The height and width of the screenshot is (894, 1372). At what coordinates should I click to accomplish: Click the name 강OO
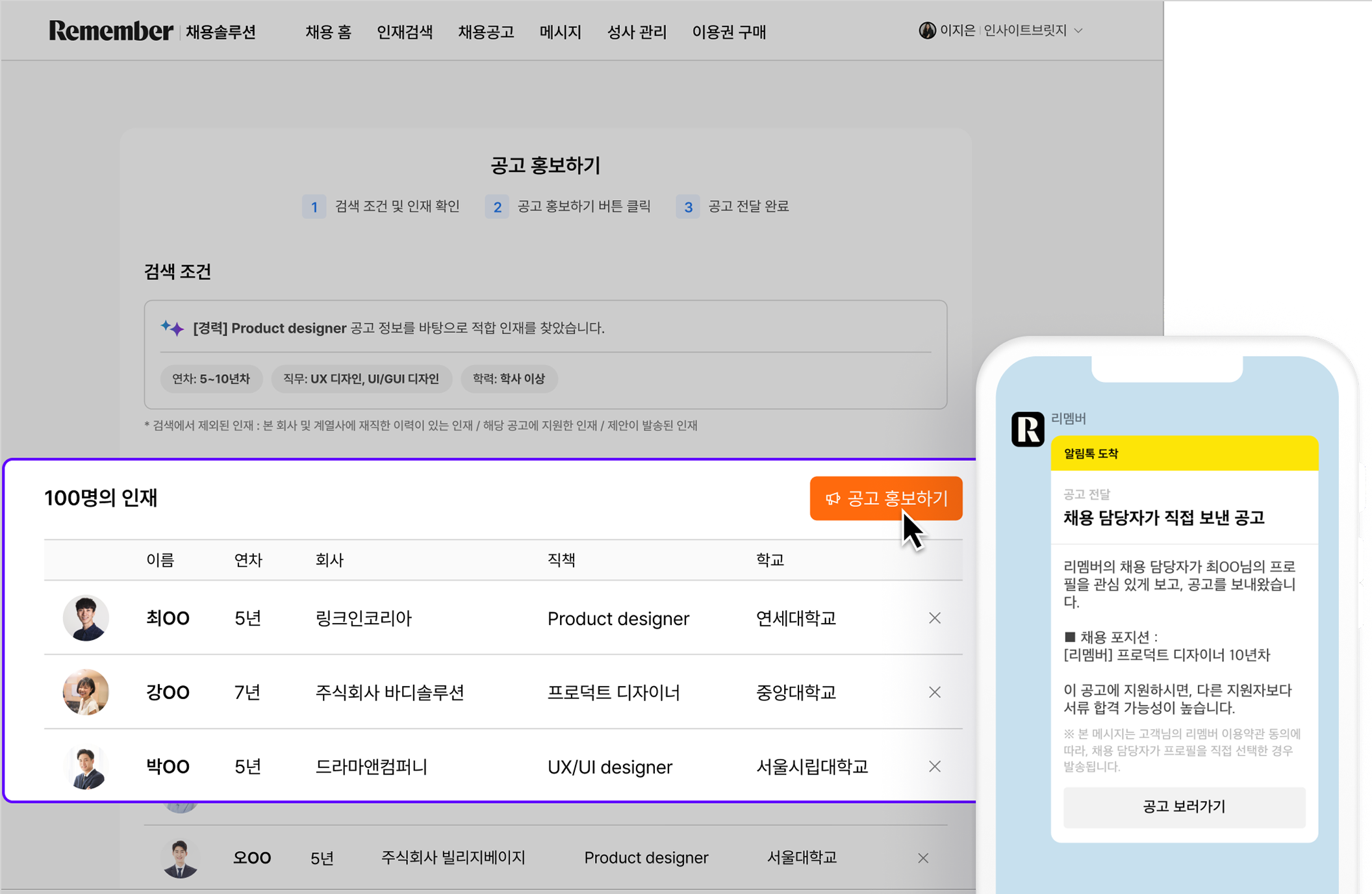pyautogui.click(x=168, y=692)
